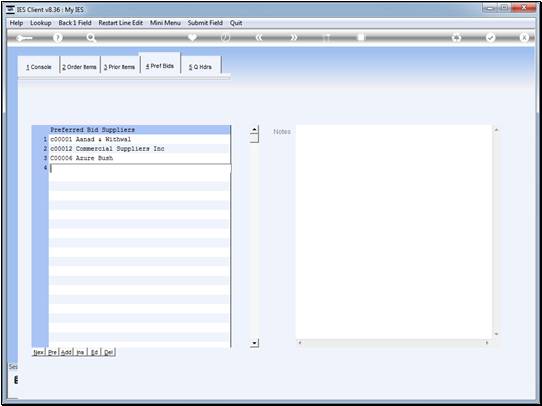Go forward with double right chevron icon
The image size is (542, 406).
pyautogui.click(x=293, y=38)
